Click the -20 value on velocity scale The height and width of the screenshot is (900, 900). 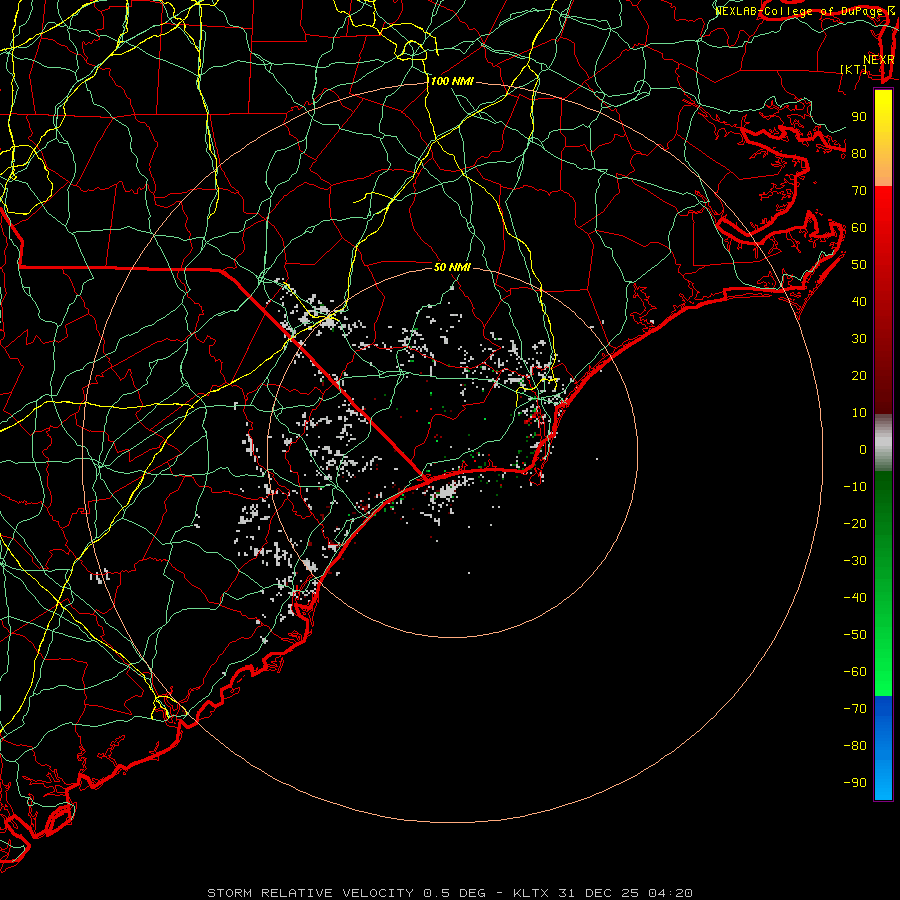click(x=855, y=524)
